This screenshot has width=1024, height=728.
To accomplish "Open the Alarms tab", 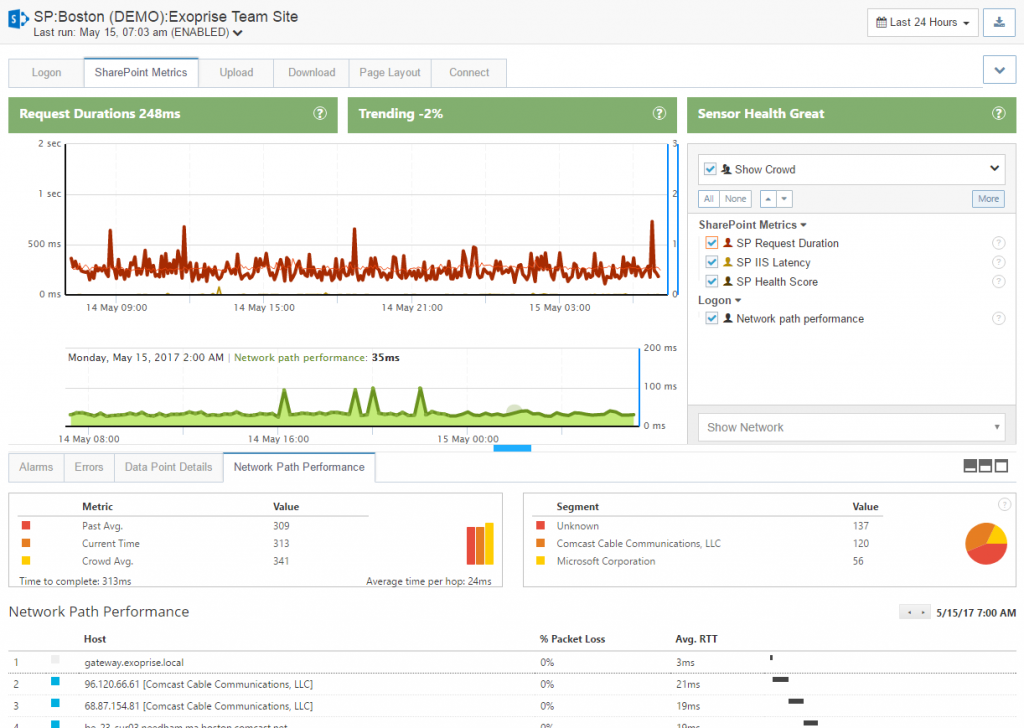I will click(x=36, y=467).
